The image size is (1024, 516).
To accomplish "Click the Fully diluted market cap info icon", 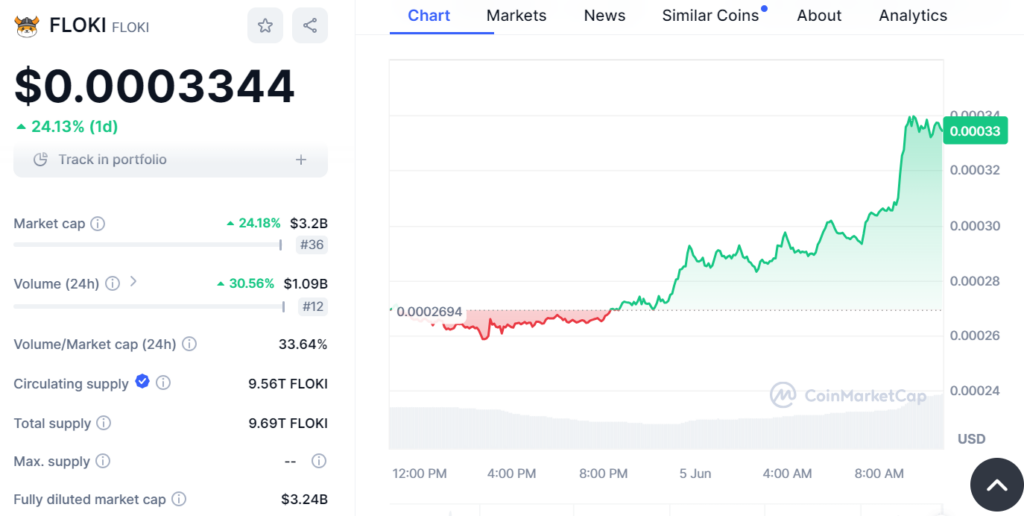I will tap(179, 499).
